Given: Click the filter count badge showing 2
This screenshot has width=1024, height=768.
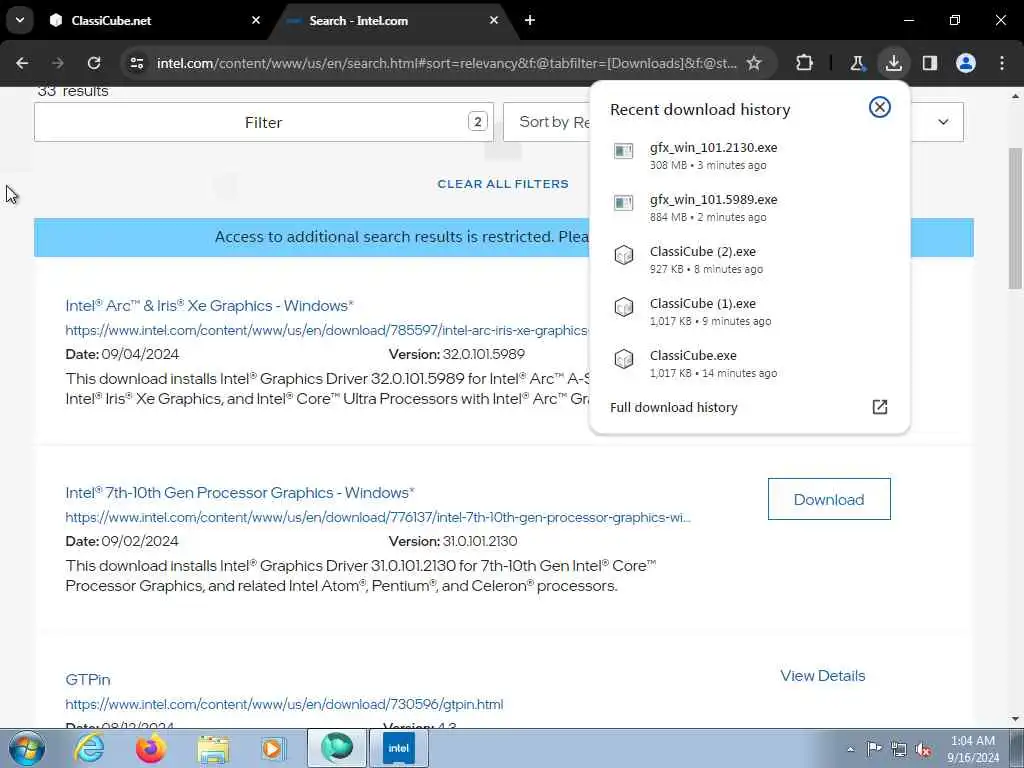Looking at the screenshot, I should 477,121.
